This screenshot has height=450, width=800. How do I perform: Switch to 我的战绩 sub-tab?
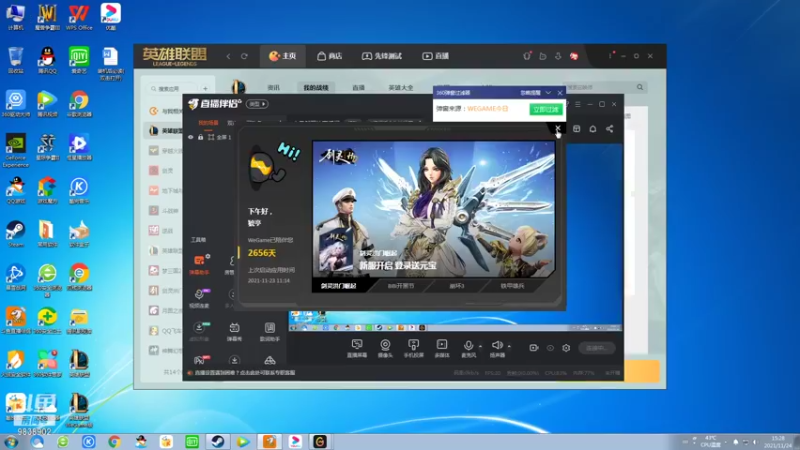(x=316, y=88)
